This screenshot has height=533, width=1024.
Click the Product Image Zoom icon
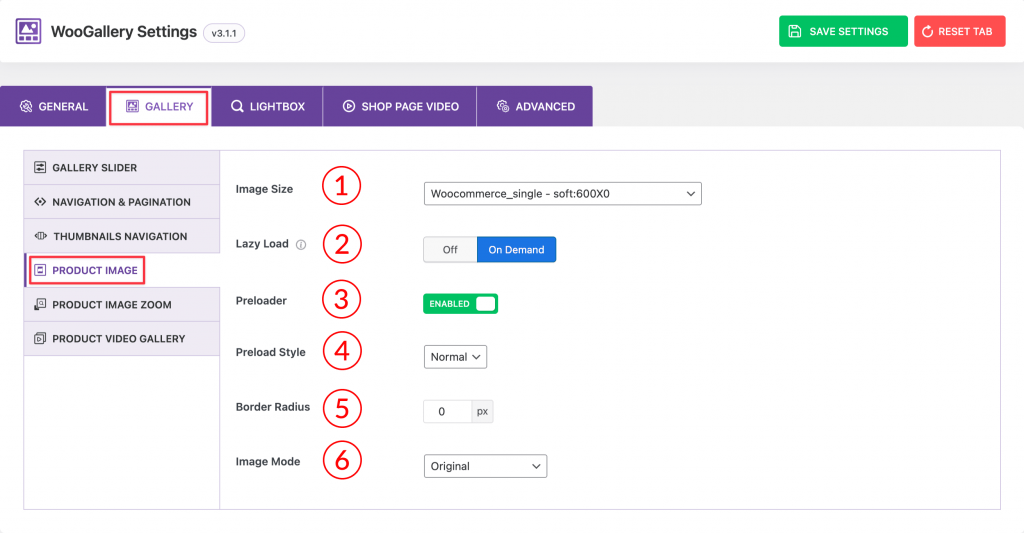pos(40,304)
